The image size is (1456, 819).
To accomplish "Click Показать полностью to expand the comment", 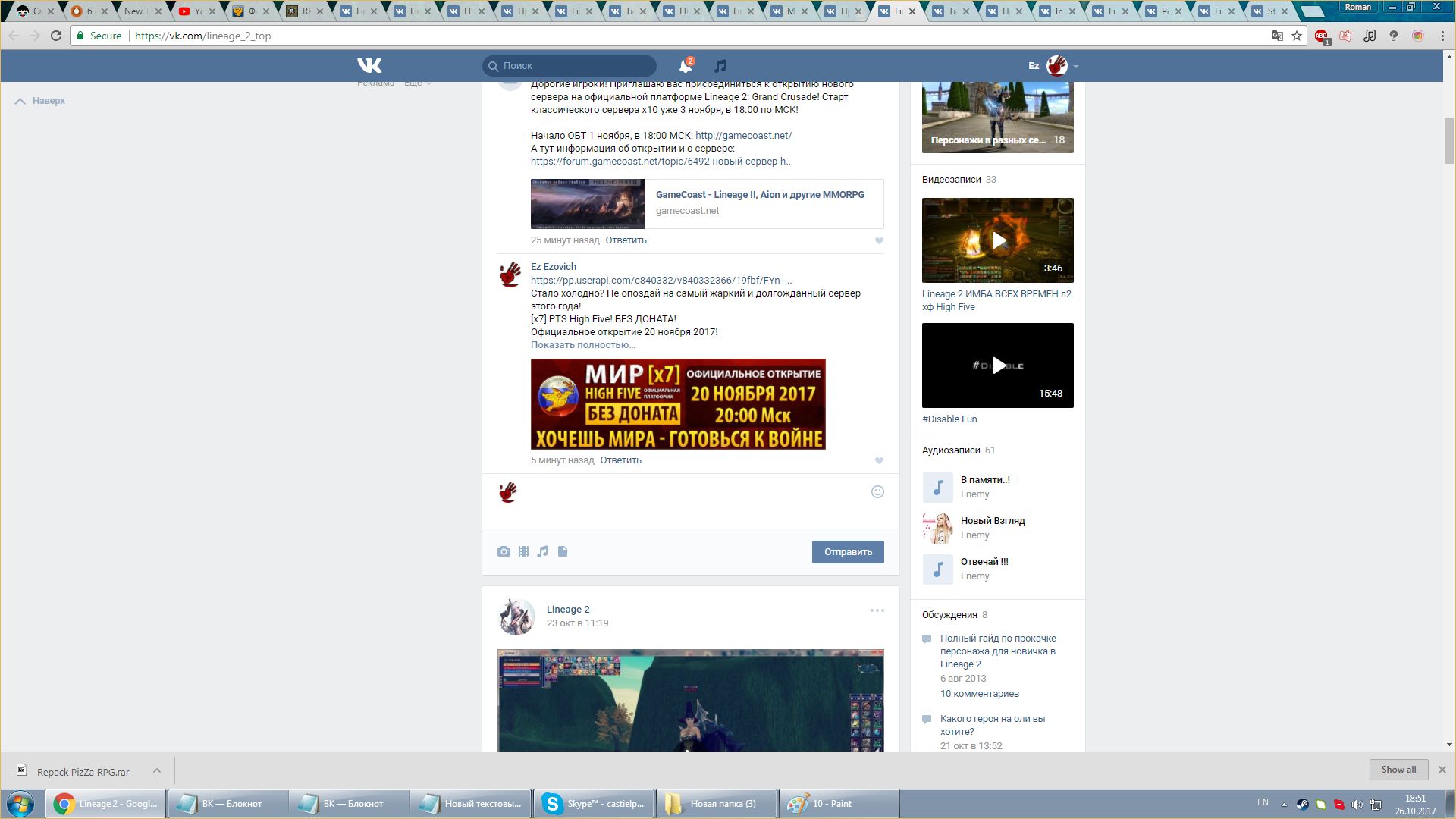I will point(582,345).
